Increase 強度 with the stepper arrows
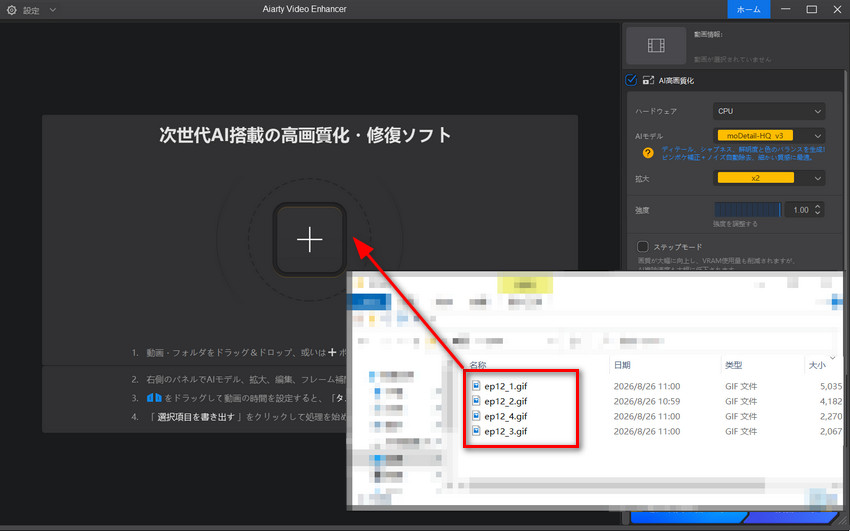This screenshot has width=850, height=531. coord(817,206)
